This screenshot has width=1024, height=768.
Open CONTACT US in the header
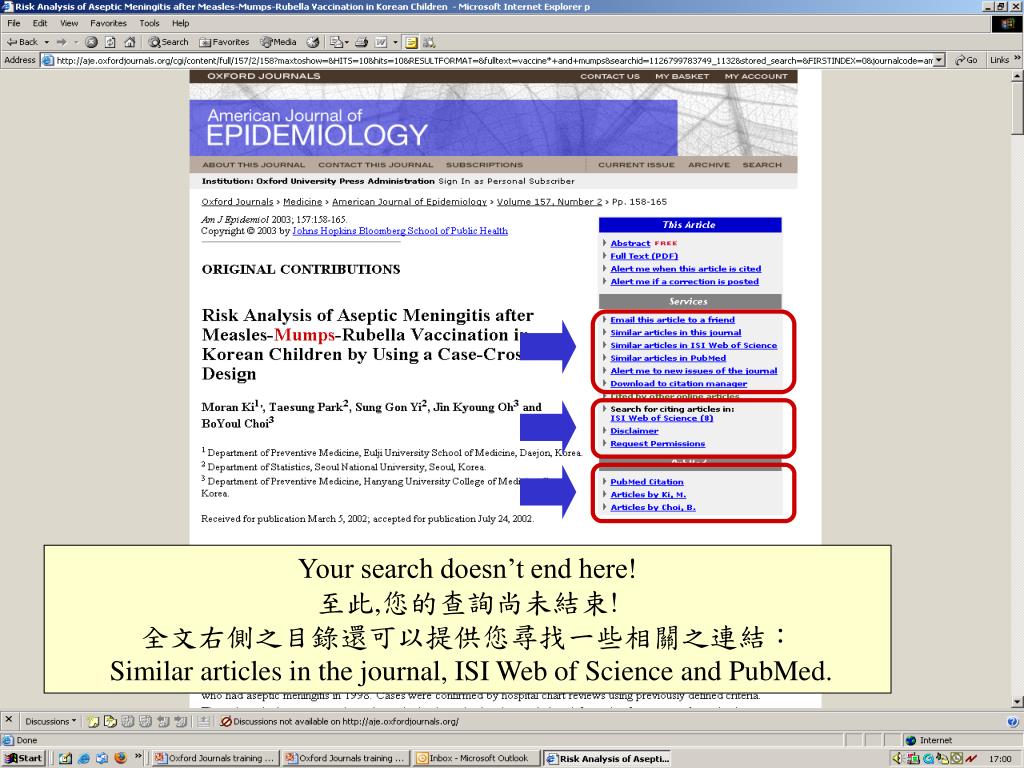click(x=610, y=76)
